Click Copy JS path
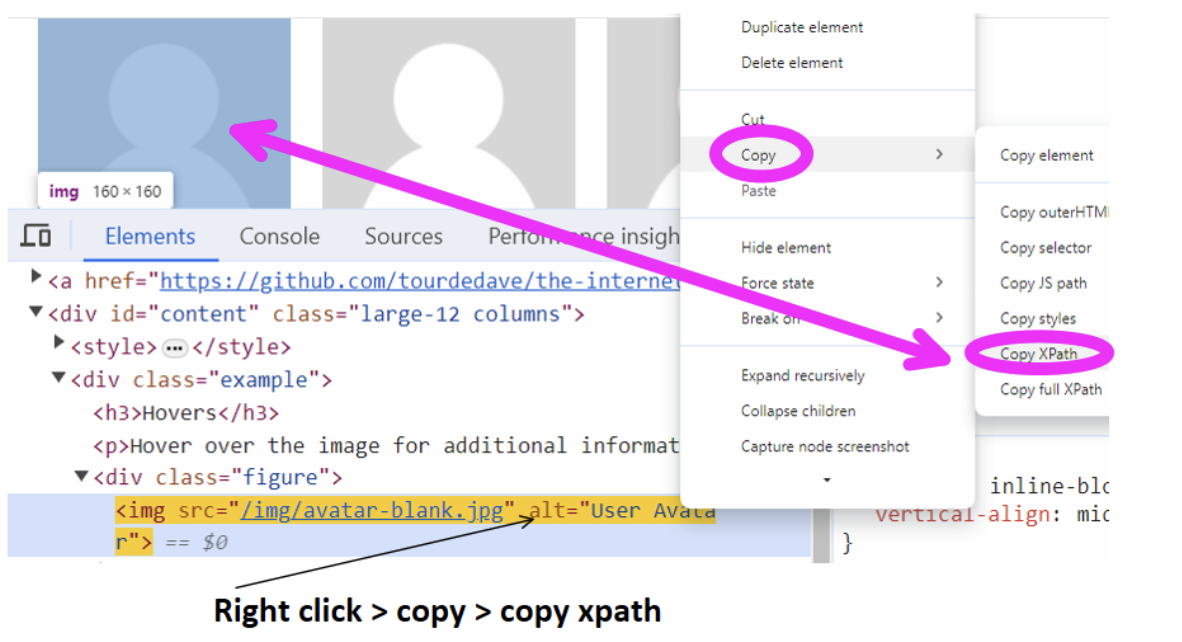Viewport: 1182px width, 642px height. (1043, 283)
